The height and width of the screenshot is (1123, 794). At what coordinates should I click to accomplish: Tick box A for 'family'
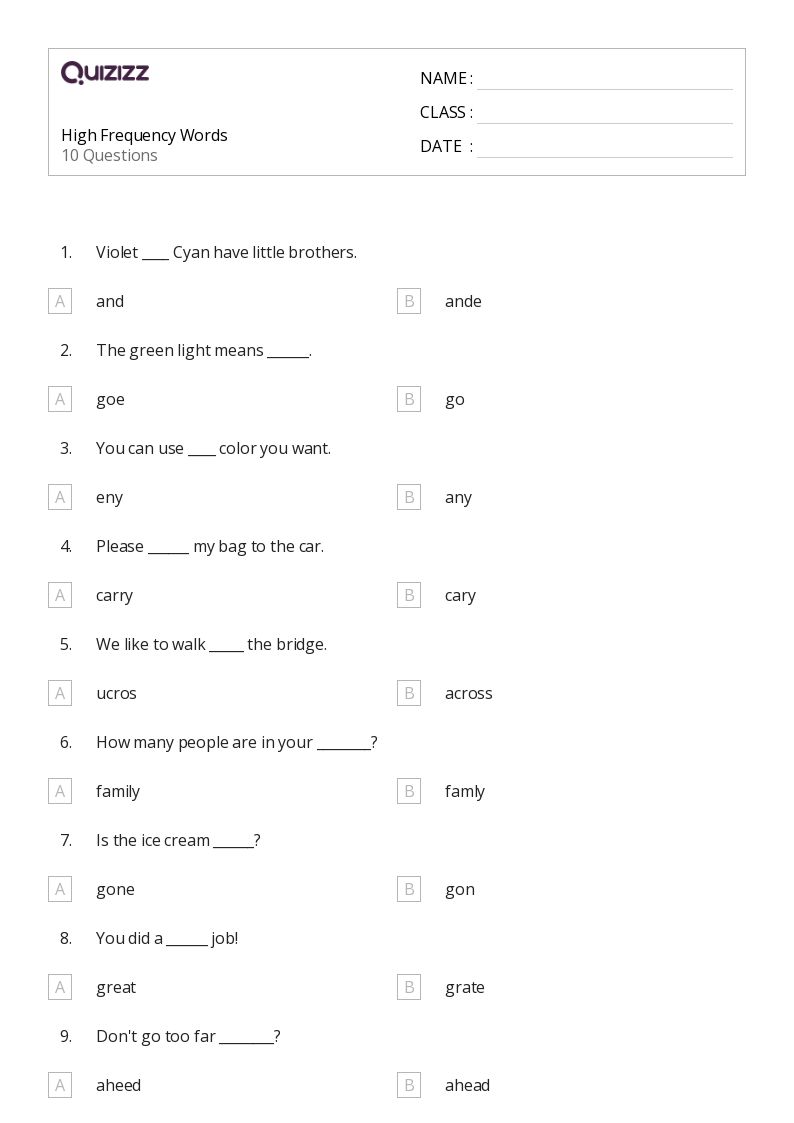coord(60,791)
